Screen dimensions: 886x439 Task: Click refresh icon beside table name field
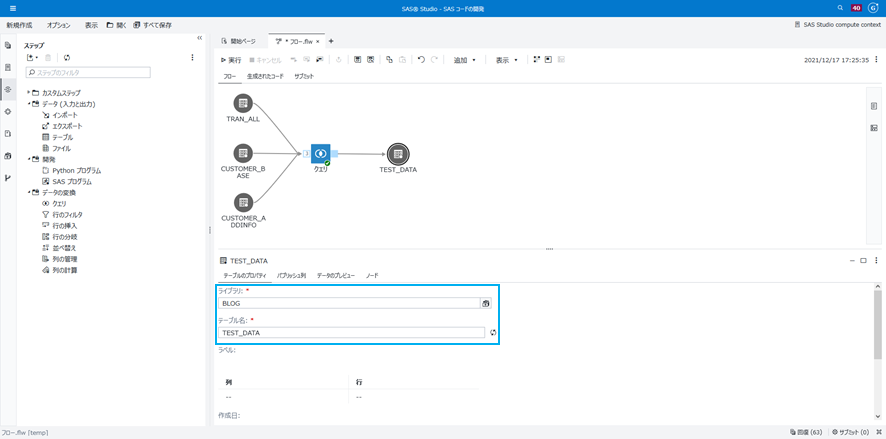493,333
